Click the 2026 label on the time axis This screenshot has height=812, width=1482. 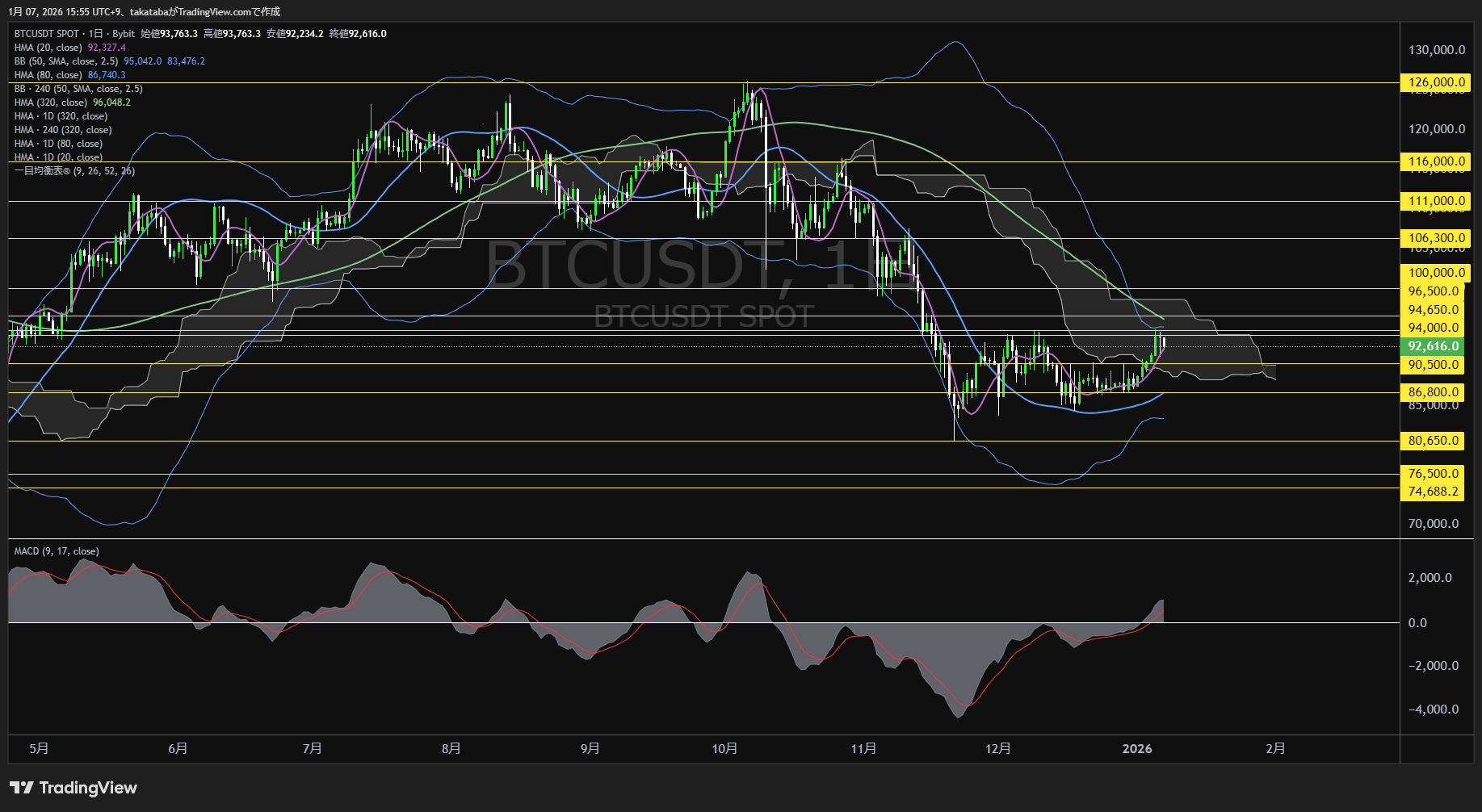pos(1136,748)
